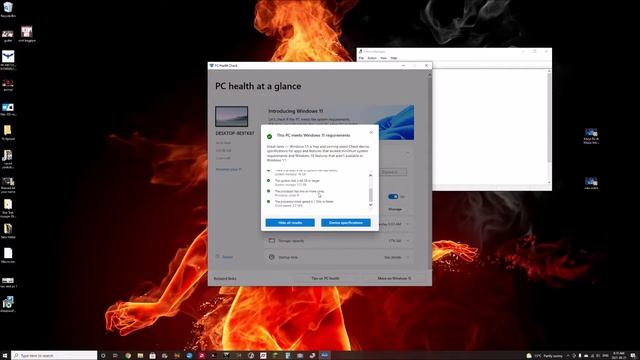Click the results list scroll up arrow
640x360 pixels.
tap(371, 175)
